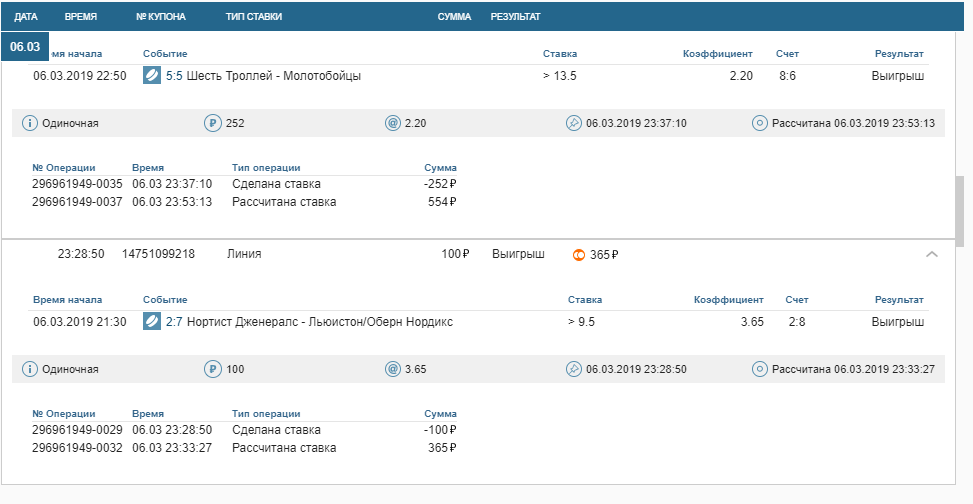This screenshot has height=504, width=973.
Task: Click the sport icon beside Нортист Дженералс event
Action: 152,322
